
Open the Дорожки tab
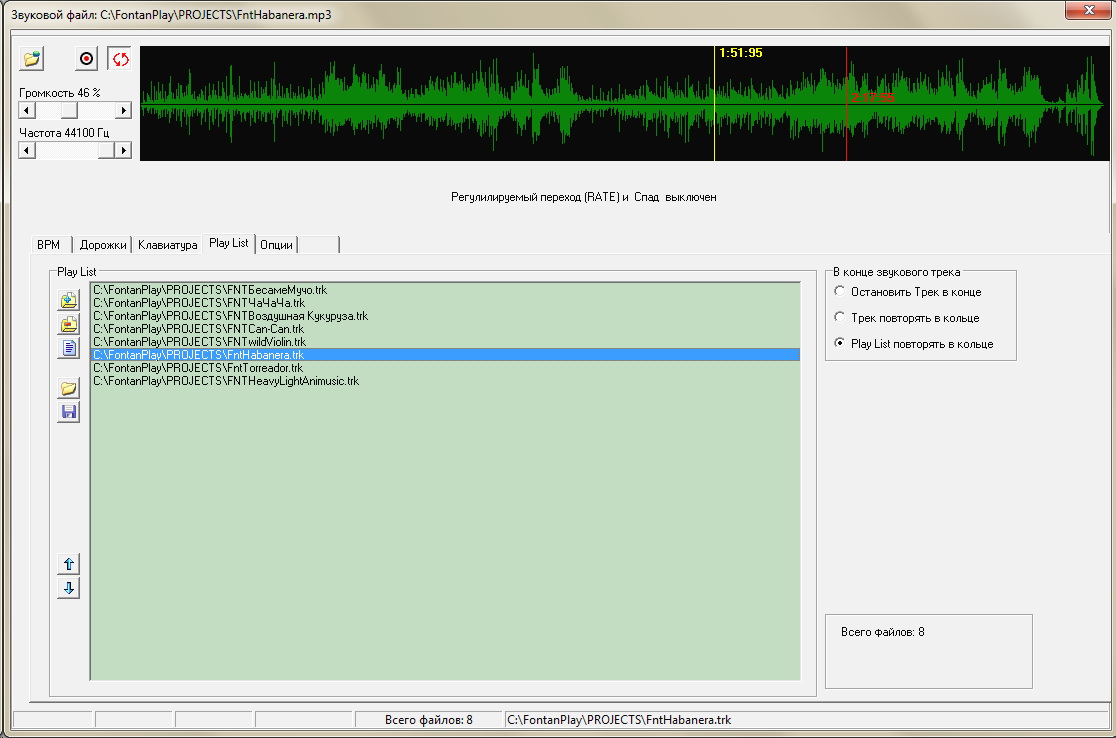pyautogui.click(x=103, y=245)
